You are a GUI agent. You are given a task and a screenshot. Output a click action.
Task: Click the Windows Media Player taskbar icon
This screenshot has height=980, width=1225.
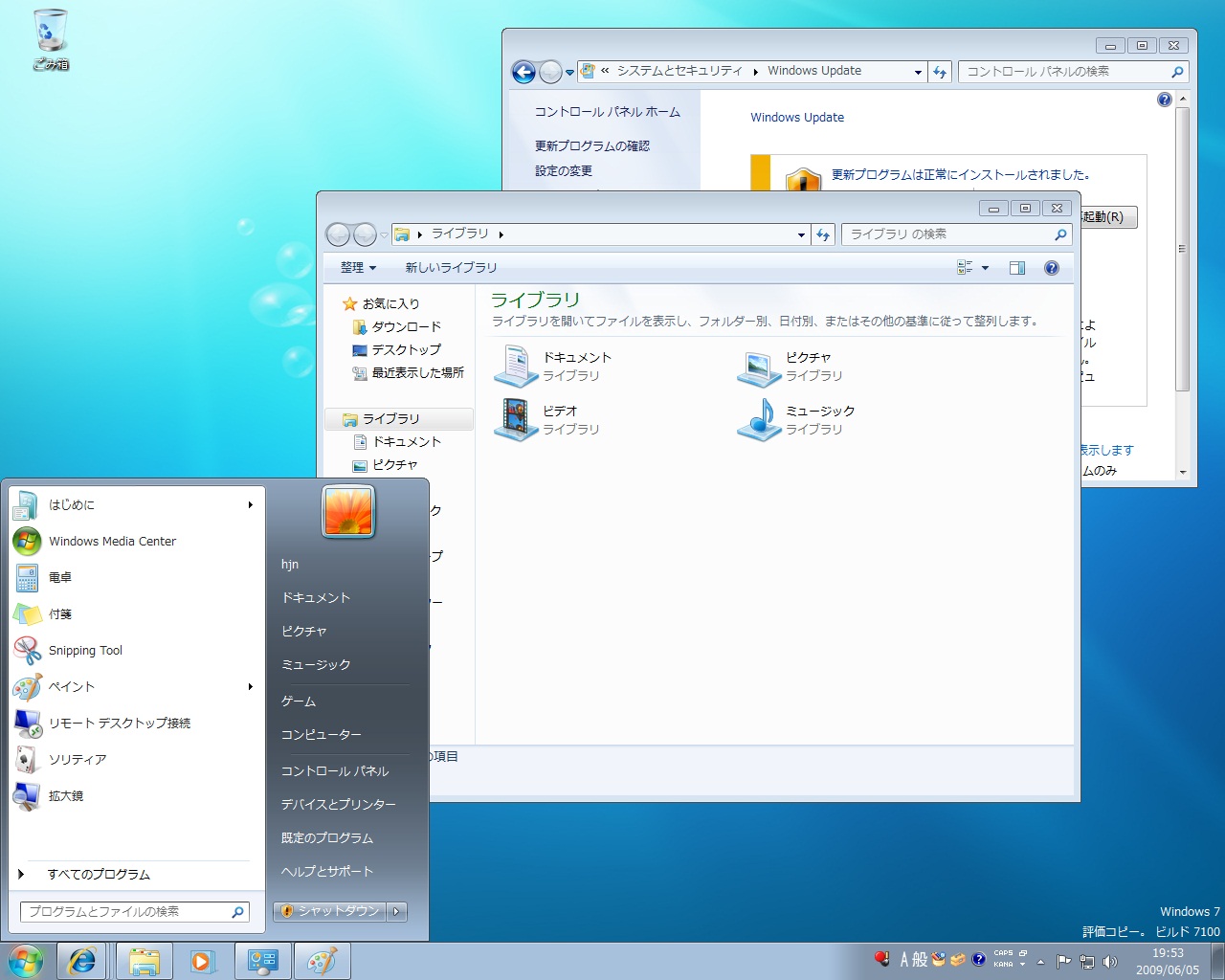[x=203, y=961]
